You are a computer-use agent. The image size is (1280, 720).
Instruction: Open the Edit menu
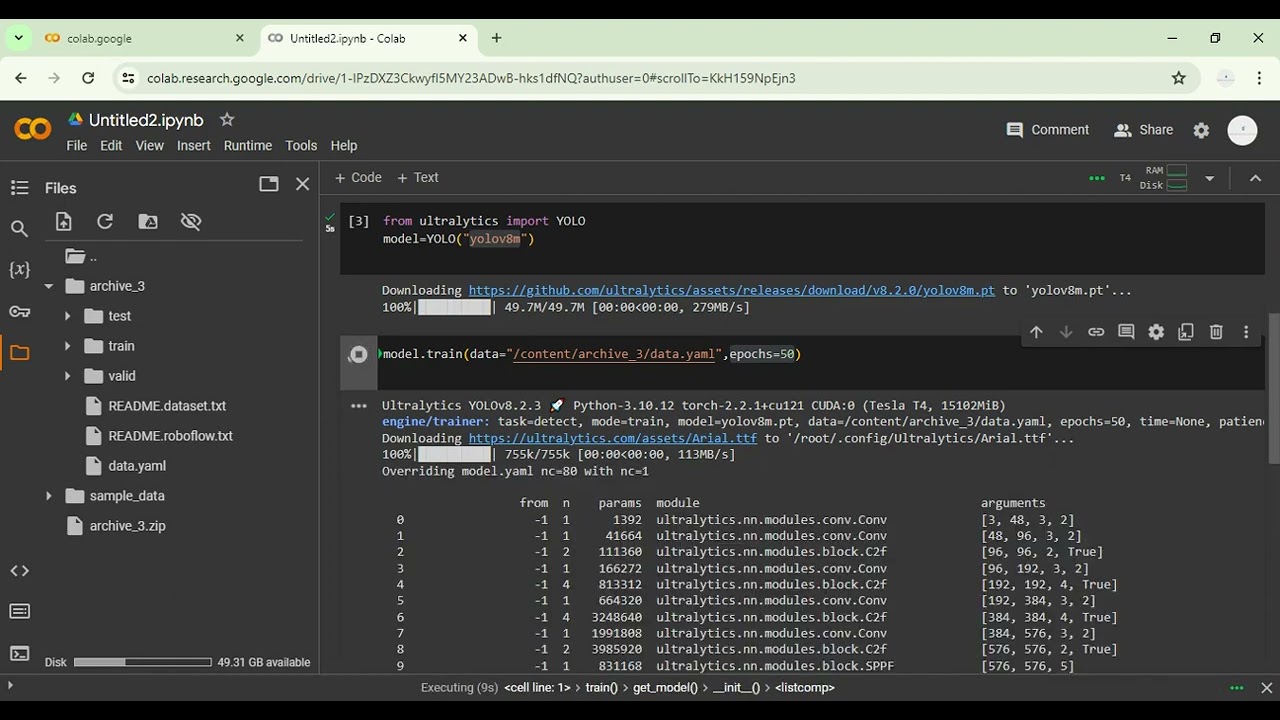click(x=111, y=145)
